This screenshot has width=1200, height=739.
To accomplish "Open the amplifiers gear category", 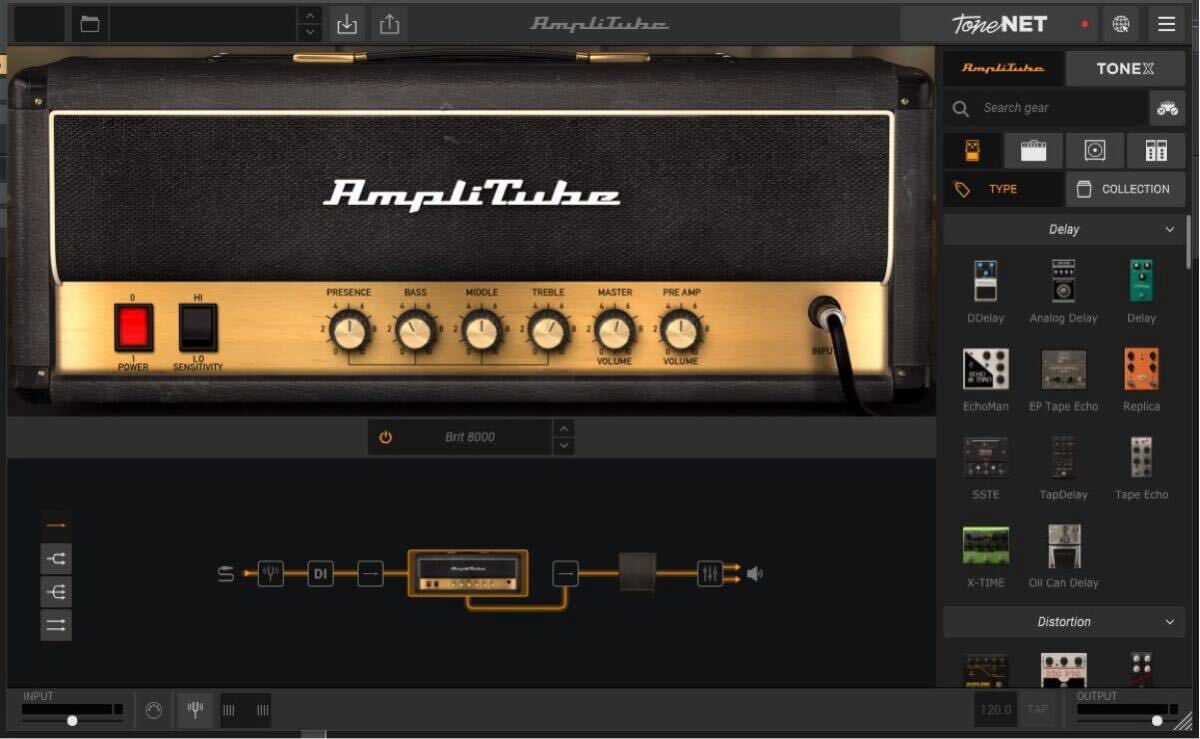I will [x=1032, y=150].
